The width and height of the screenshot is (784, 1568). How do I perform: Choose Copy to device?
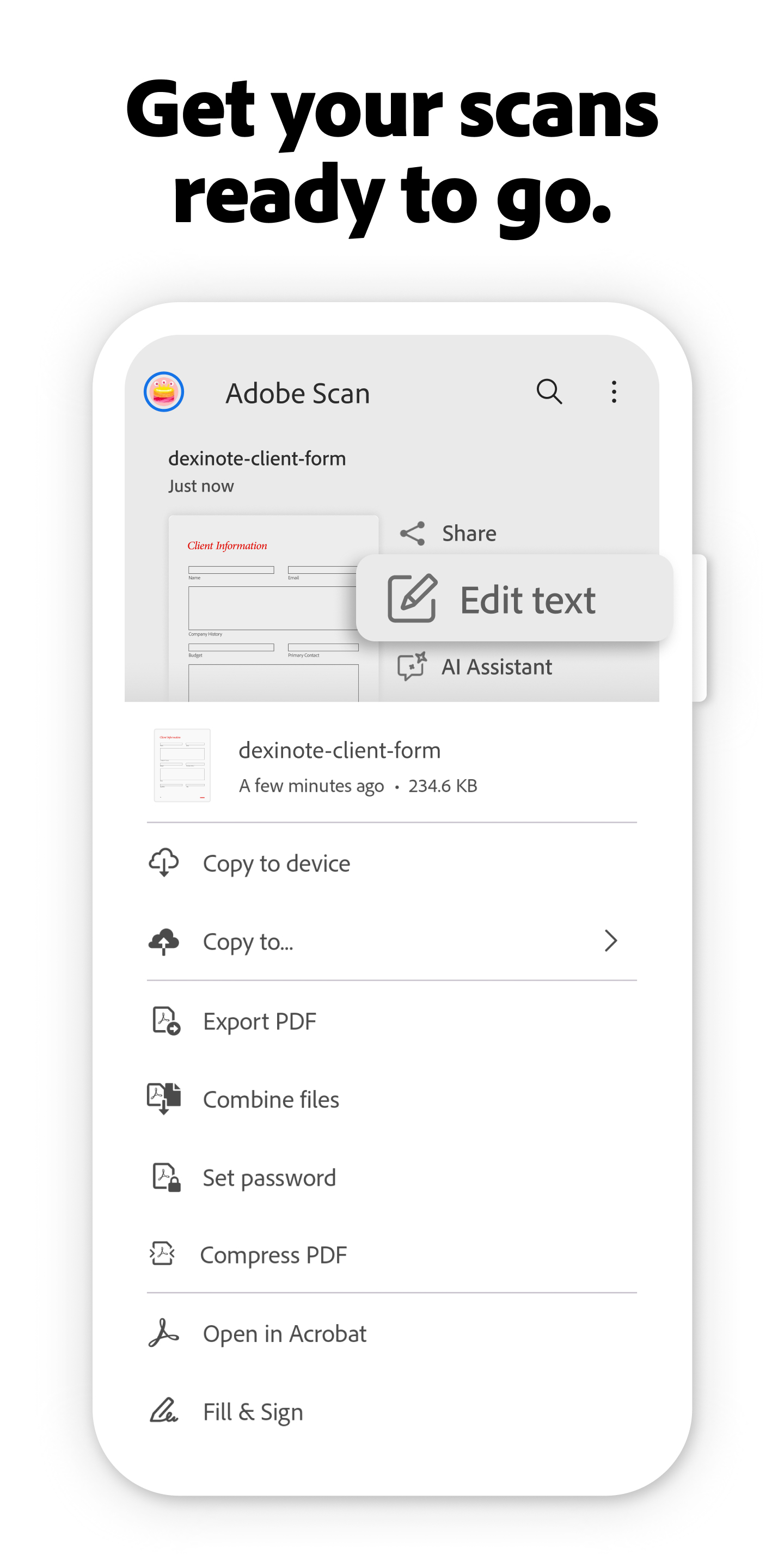click(x=391, y=862)
